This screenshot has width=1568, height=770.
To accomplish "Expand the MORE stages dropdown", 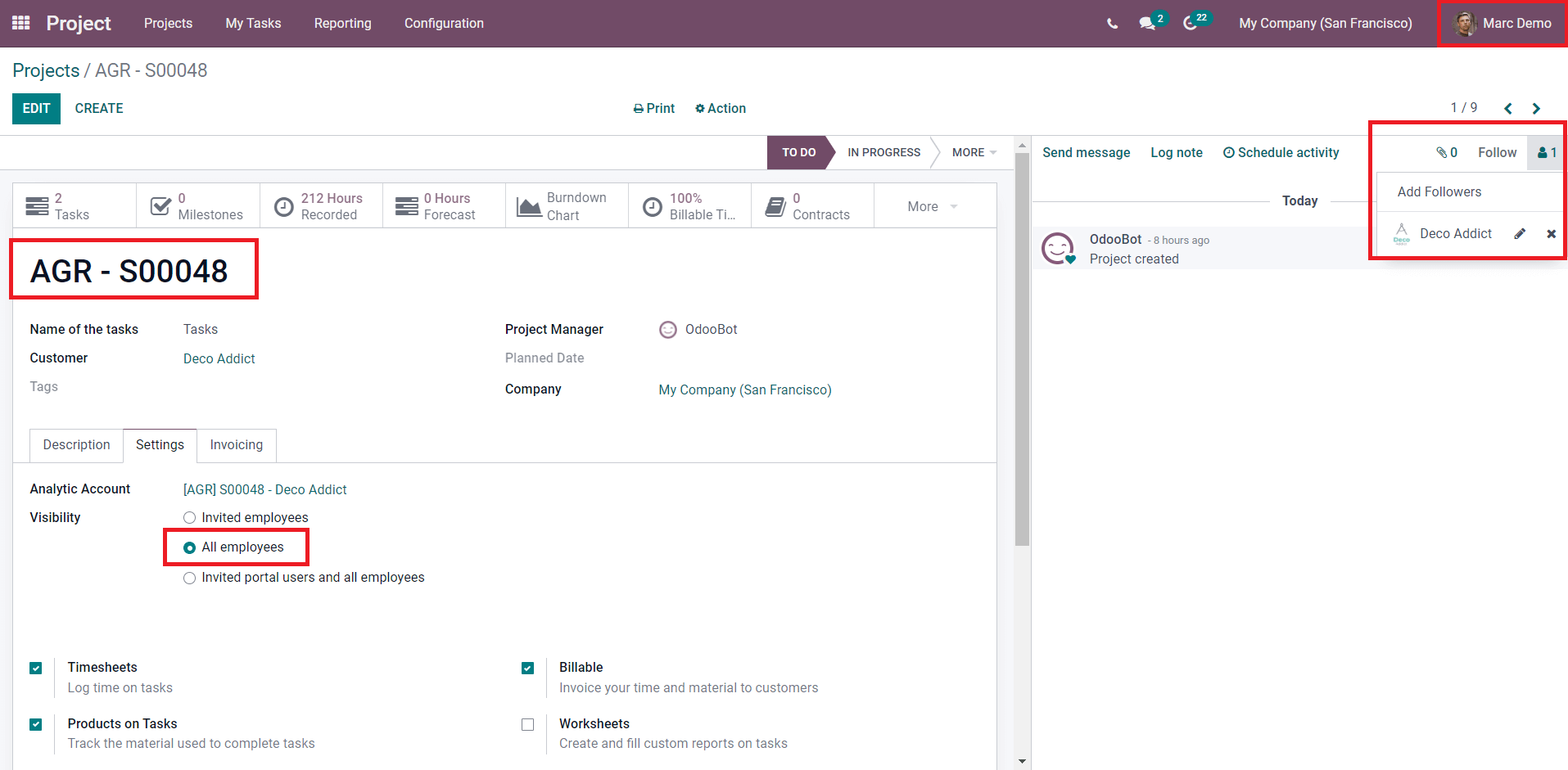I will point(974,152).
